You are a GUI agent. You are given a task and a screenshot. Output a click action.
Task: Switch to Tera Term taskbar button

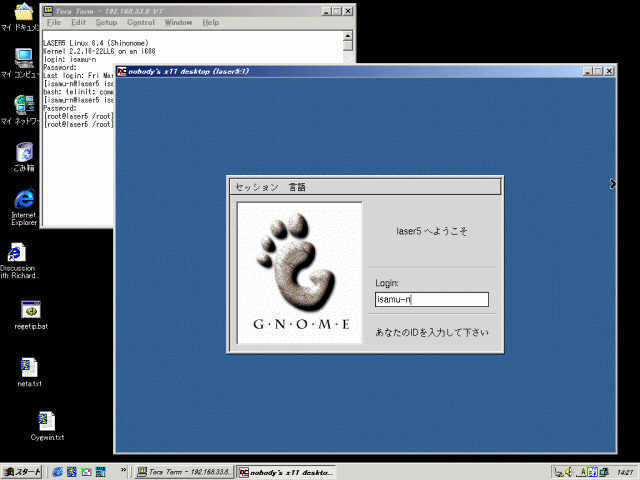[184, 471]
